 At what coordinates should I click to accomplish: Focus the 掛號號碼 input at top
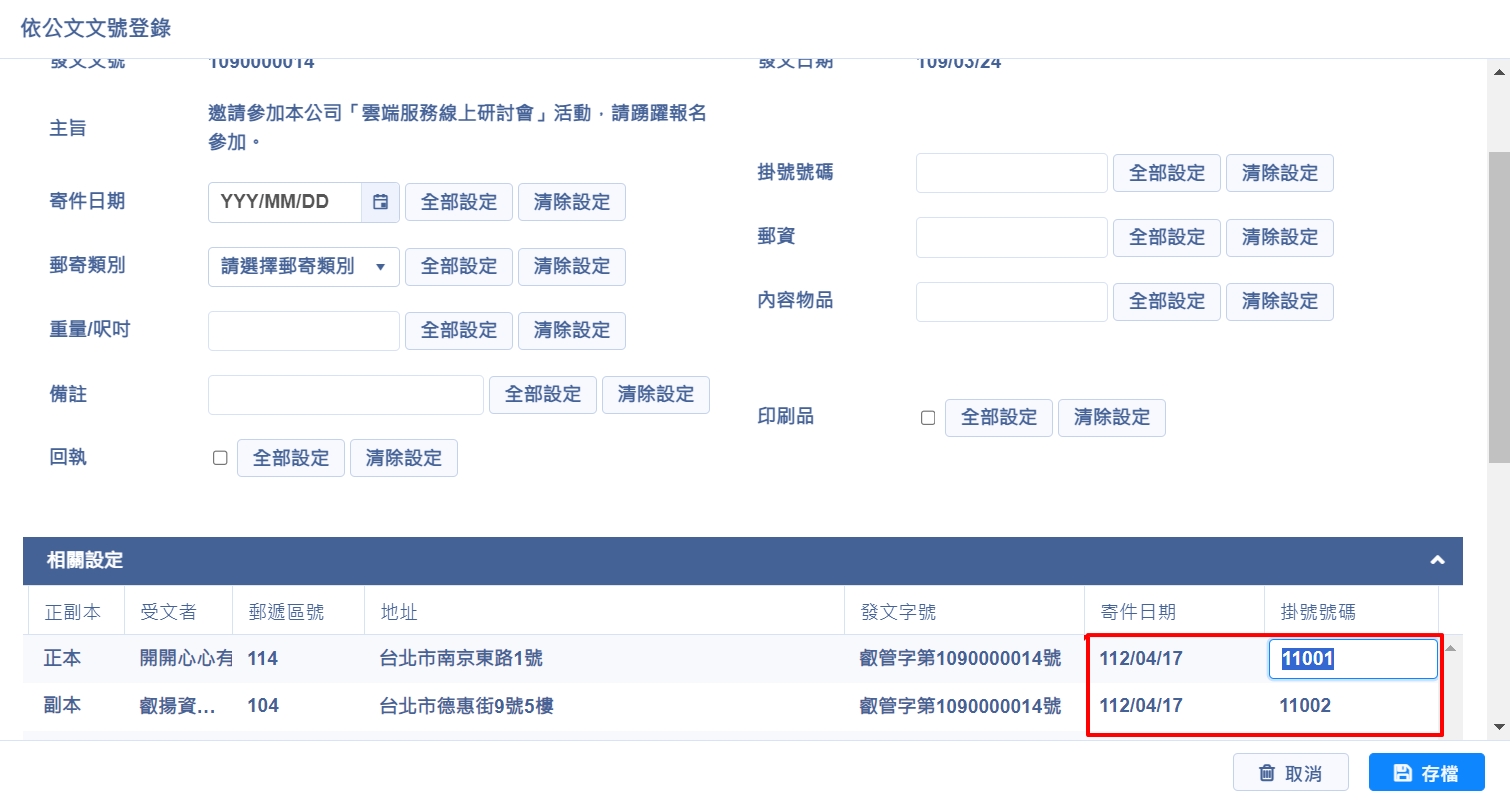pyautogui.click(x=1011, y=173)
